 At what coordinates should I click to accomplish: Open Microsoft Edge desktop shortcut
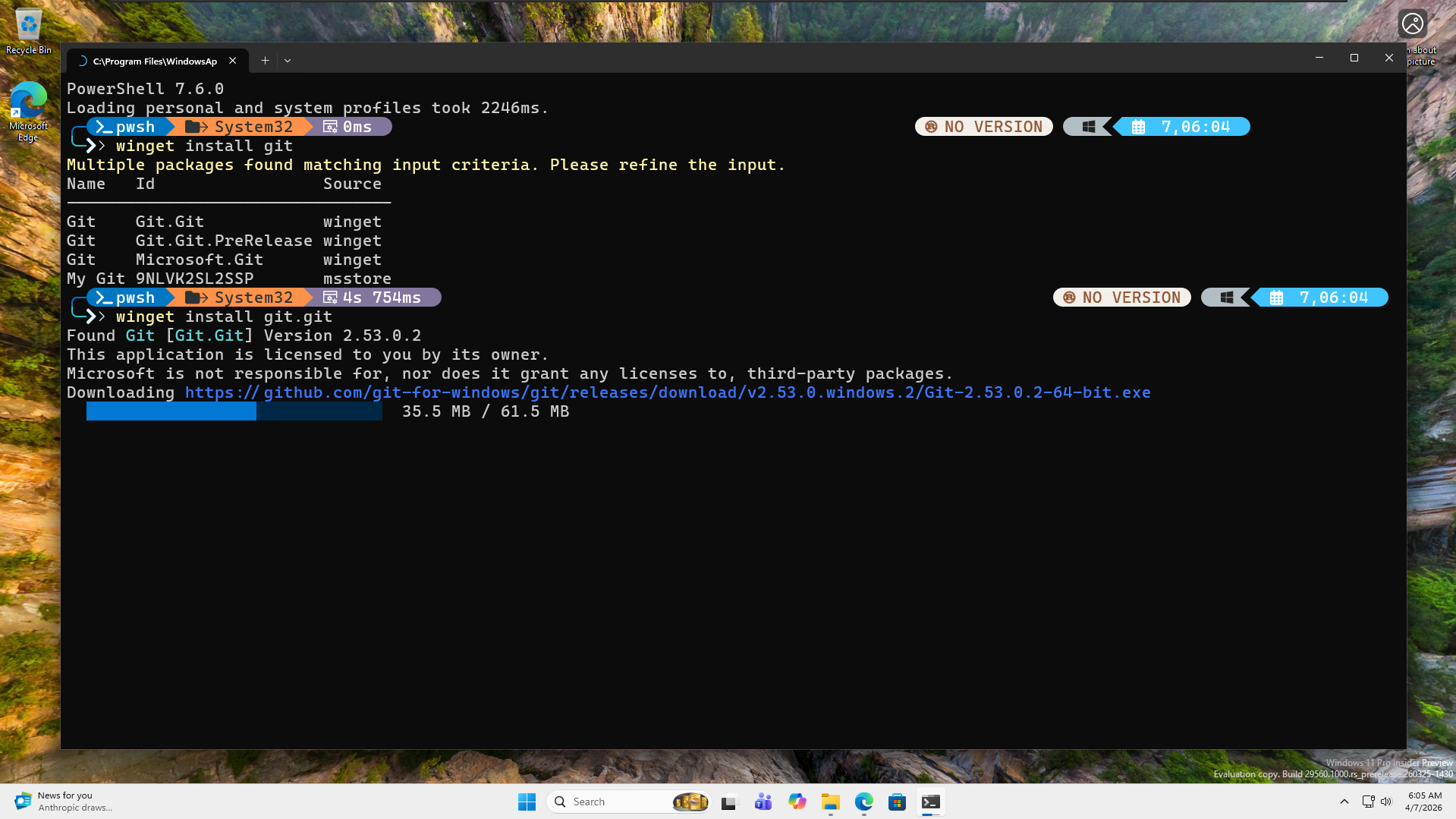click(x=28, y=112)
